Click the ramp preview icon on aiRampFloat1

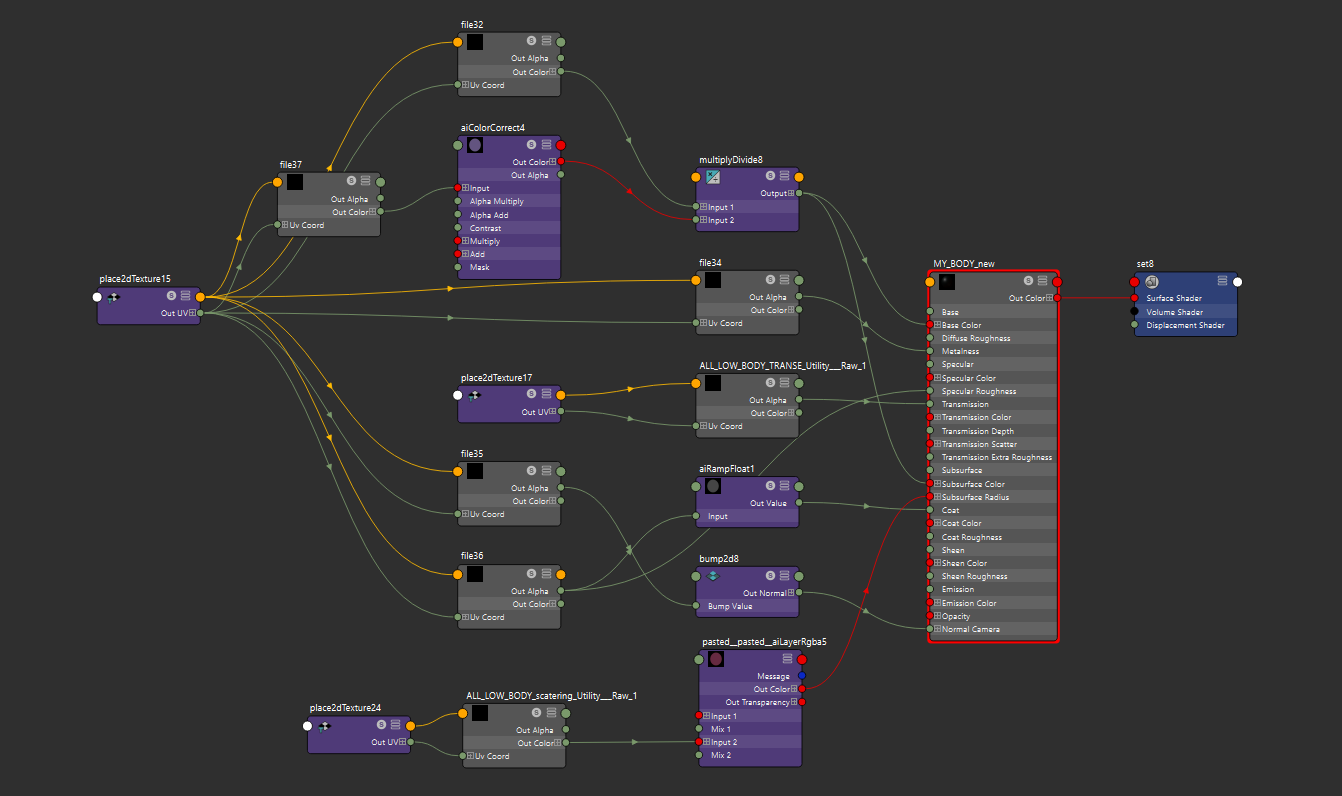click(712, 487)
